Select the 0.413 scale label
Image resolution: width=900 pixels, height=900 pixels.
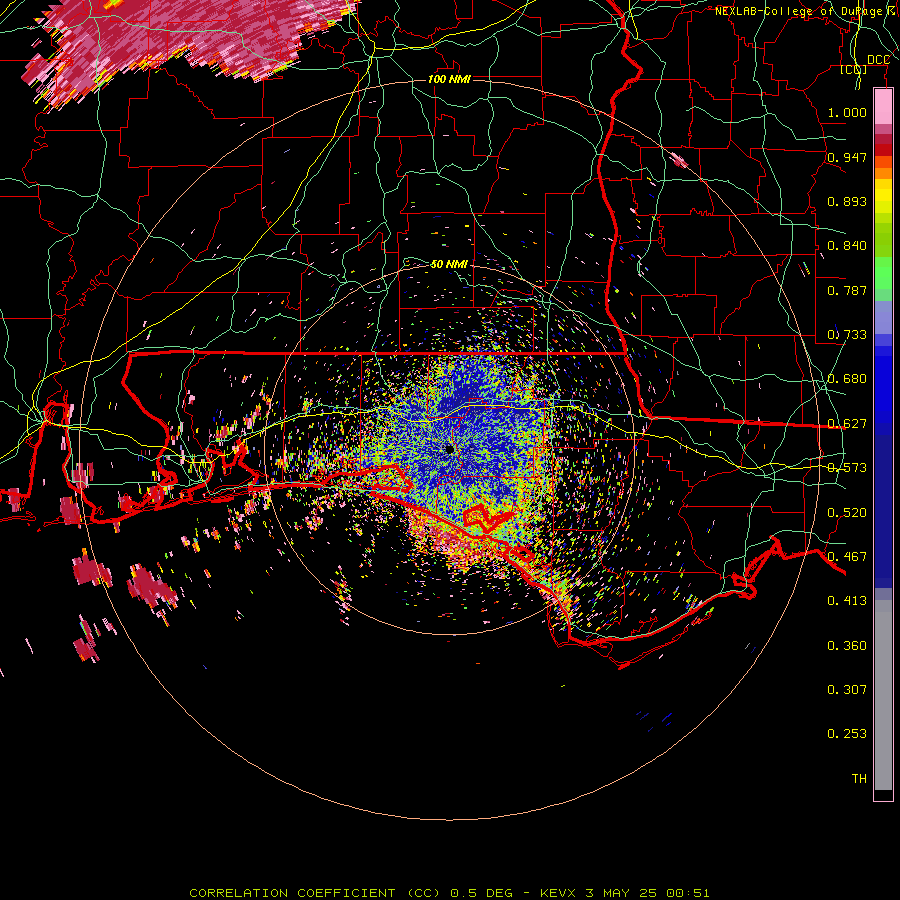click(x=847, y=601)
